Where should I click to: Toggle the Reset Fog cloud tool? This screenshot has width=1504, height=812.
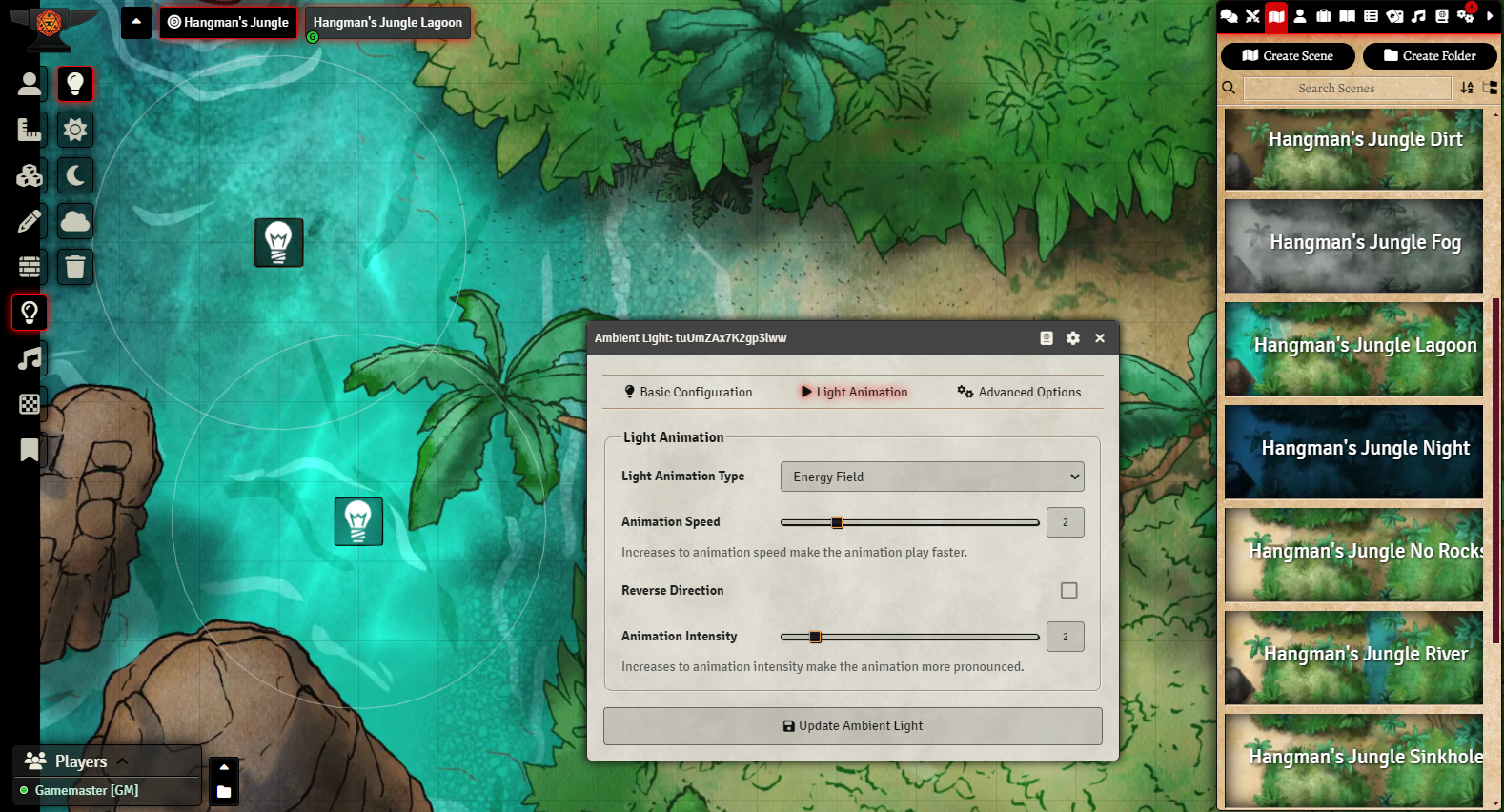tap(75, 221)
